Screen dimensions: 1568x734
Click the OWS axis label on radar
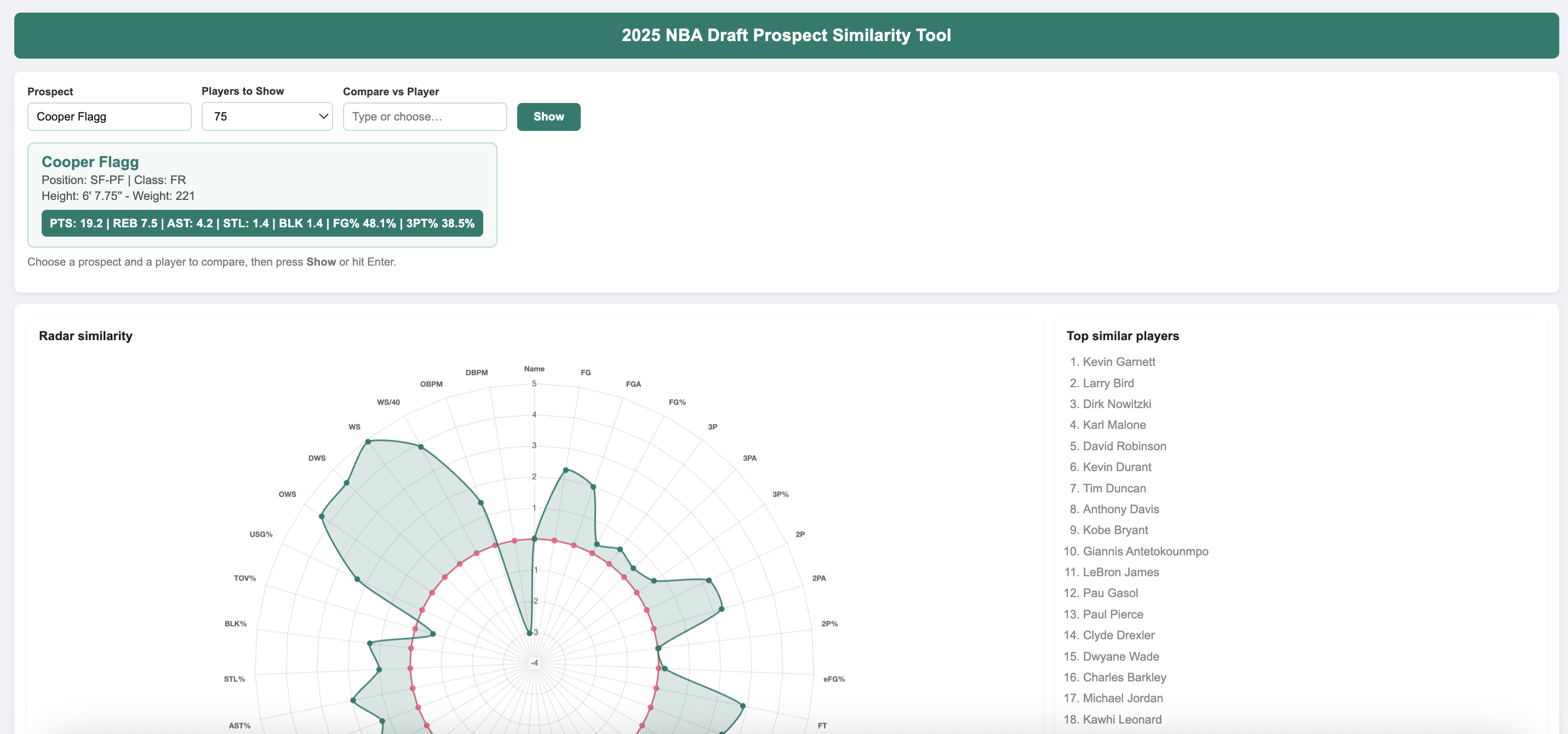(x=287, y=494)
